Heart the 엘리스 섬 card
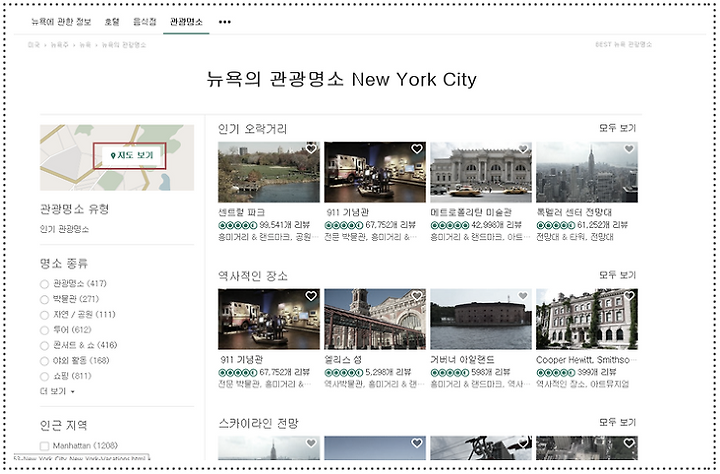Image resolution: width=720 pixels, height=474 pixels. (x=417, y=296)
